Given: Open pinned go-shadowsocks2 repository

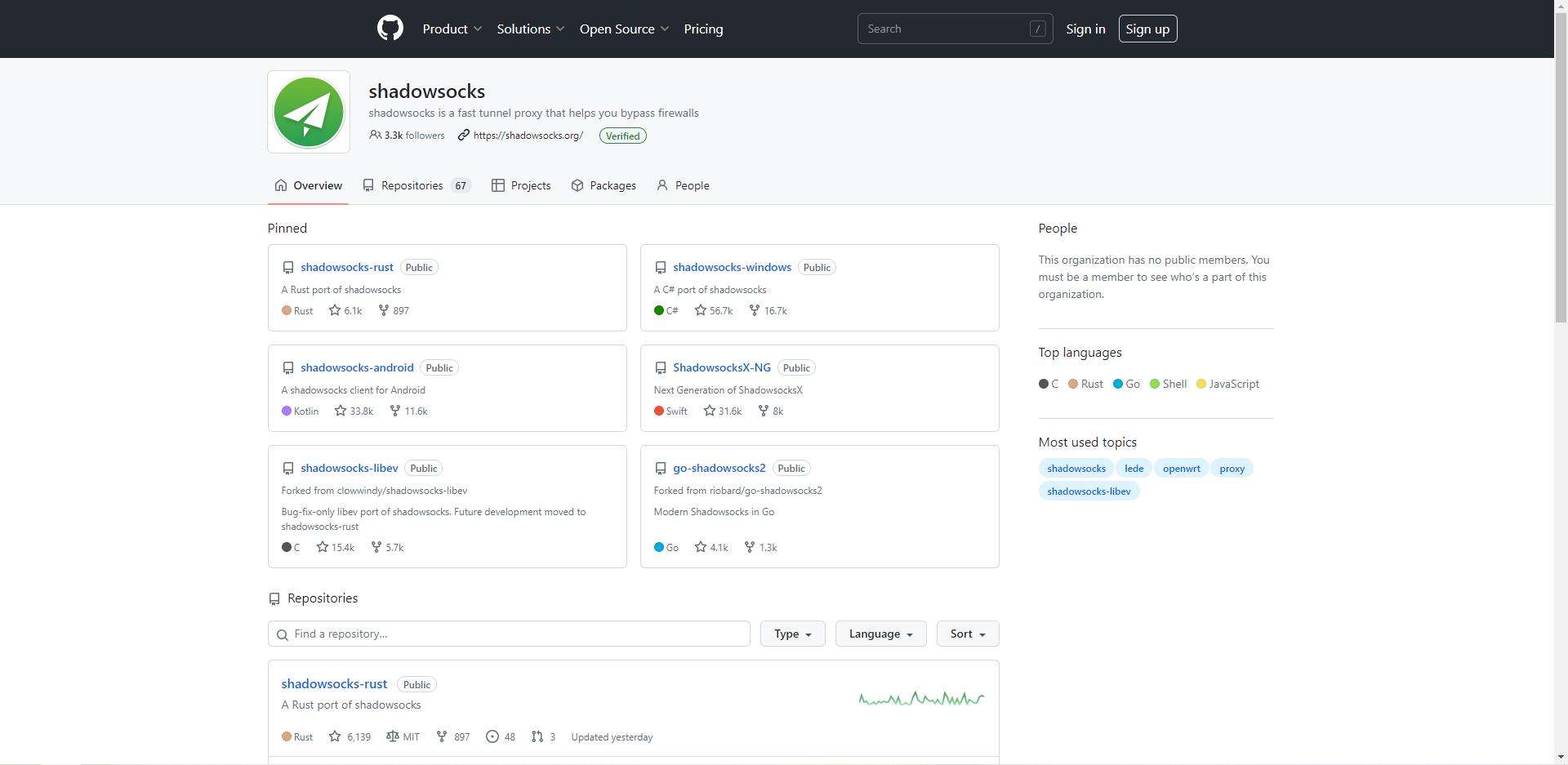Looking at the screenshot, I should (719, 468).
